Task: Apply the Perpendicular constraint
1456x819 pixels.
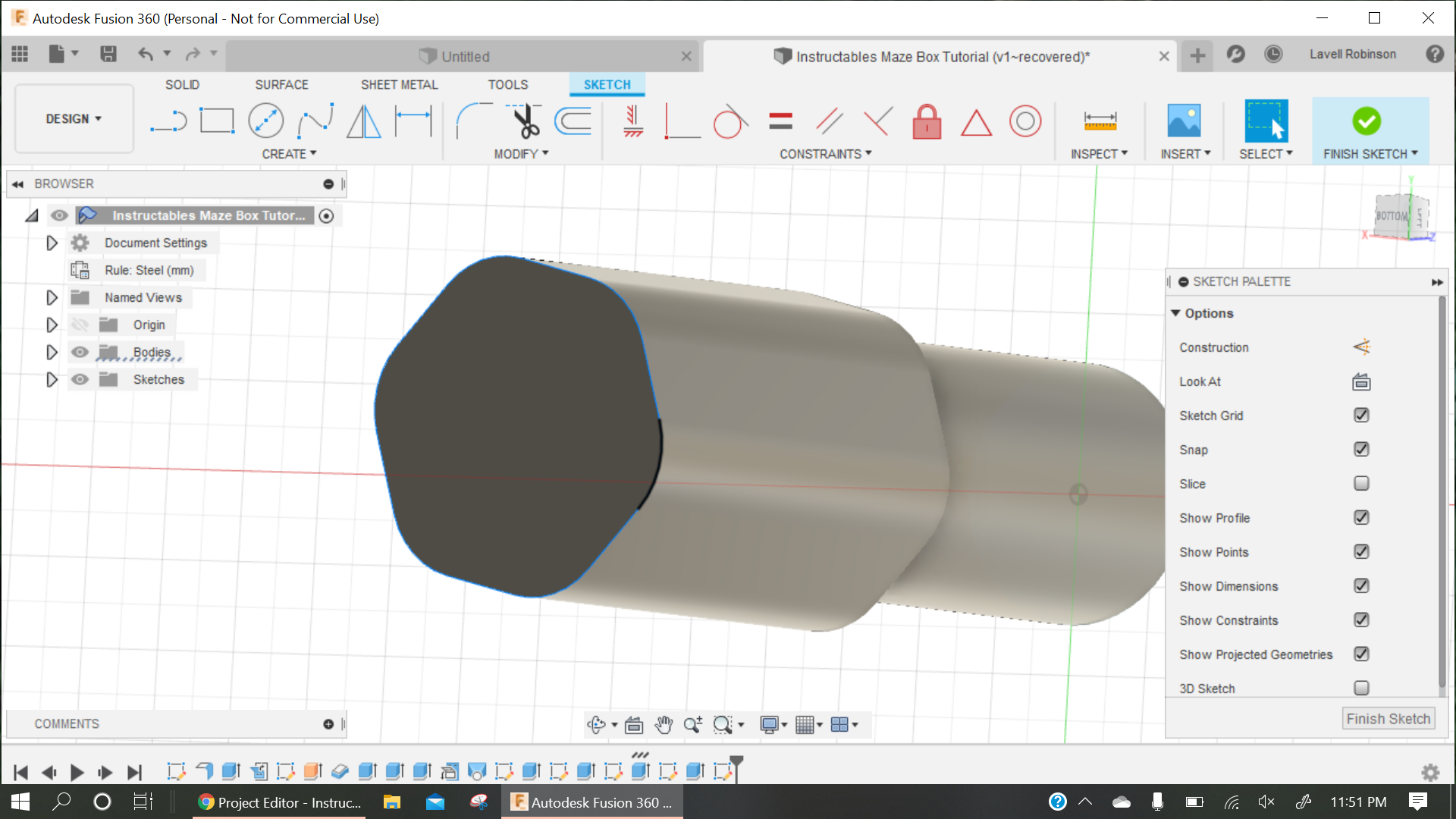Action: click(682, 121)
